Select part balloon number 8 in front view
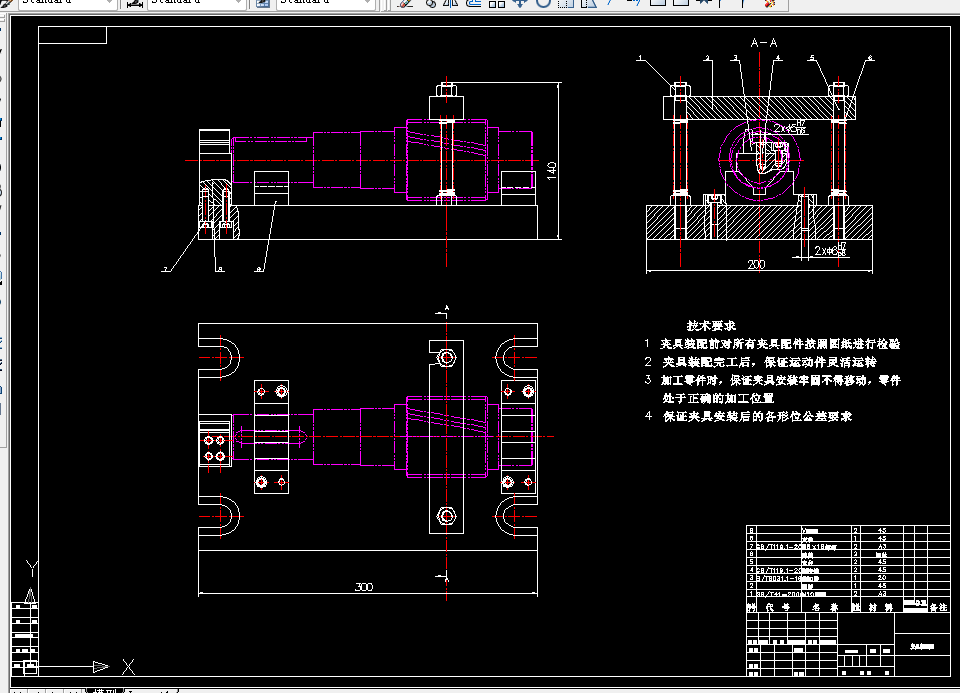 220,269
